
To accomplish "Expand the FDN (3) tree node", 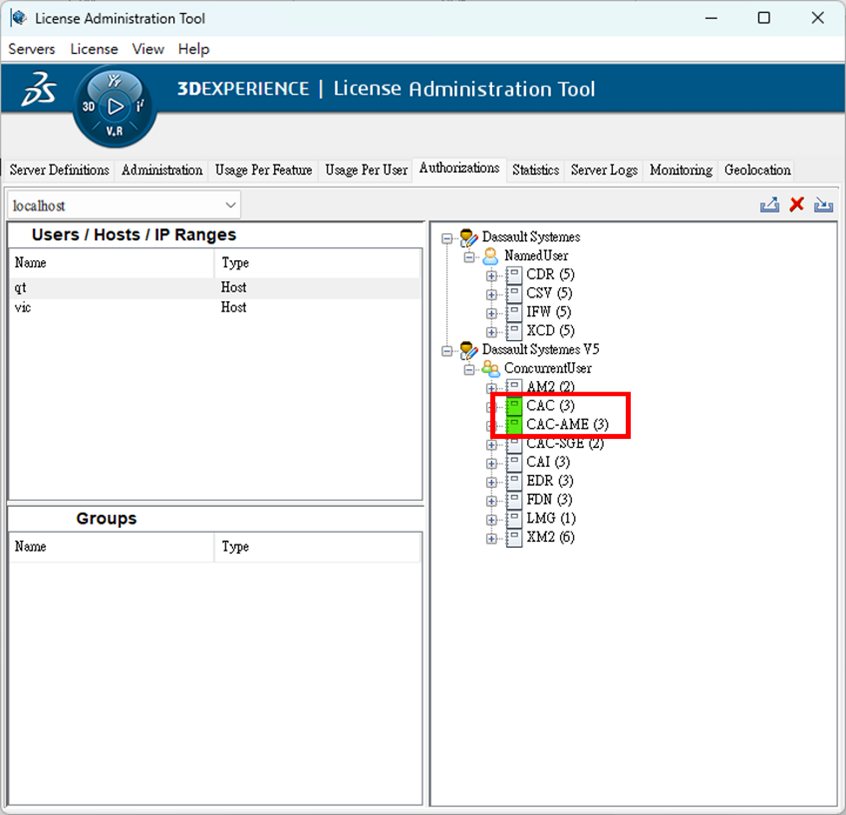I will tap(492, 502).
